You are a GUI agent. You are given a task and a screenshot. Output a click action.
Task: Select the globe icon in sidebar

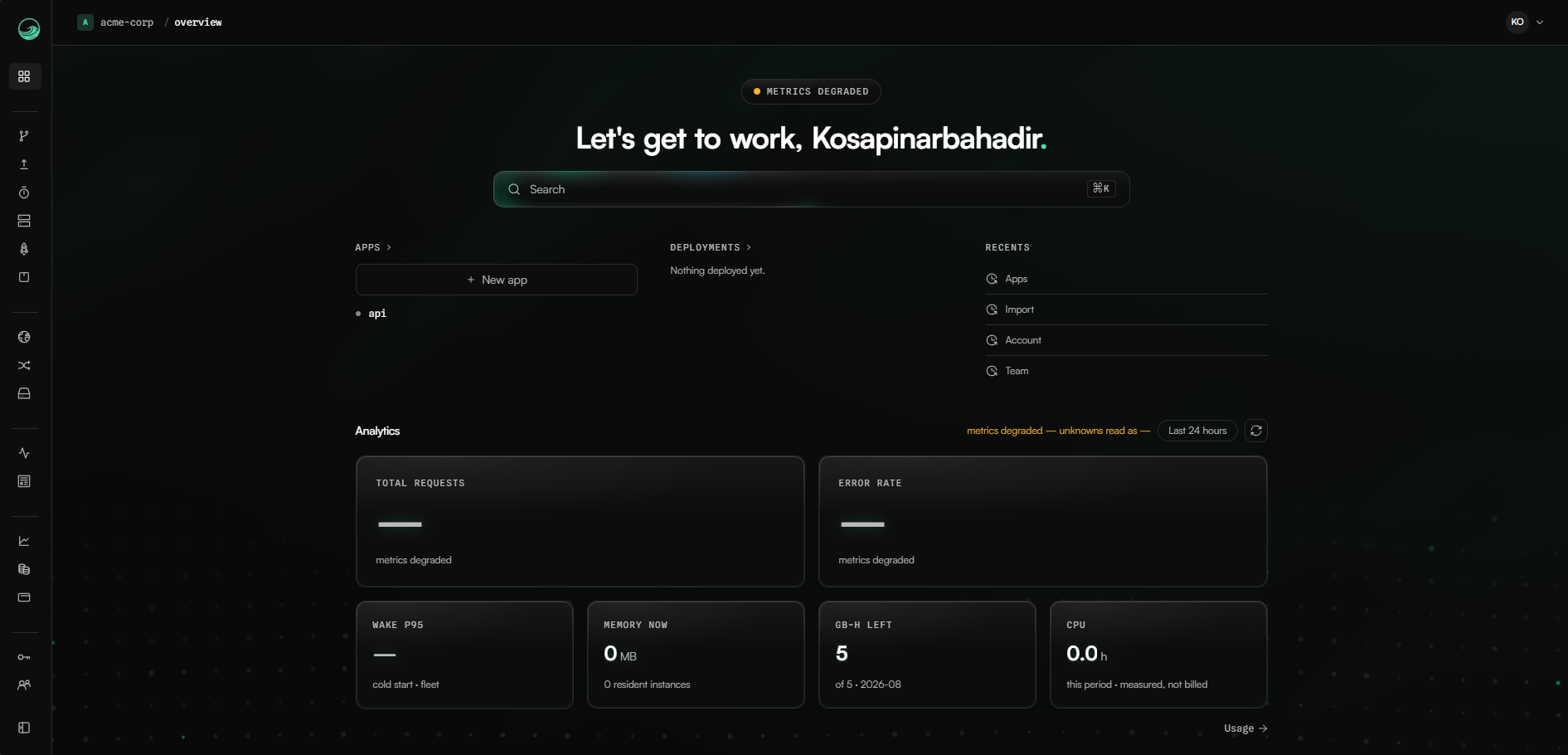[24, 337]
